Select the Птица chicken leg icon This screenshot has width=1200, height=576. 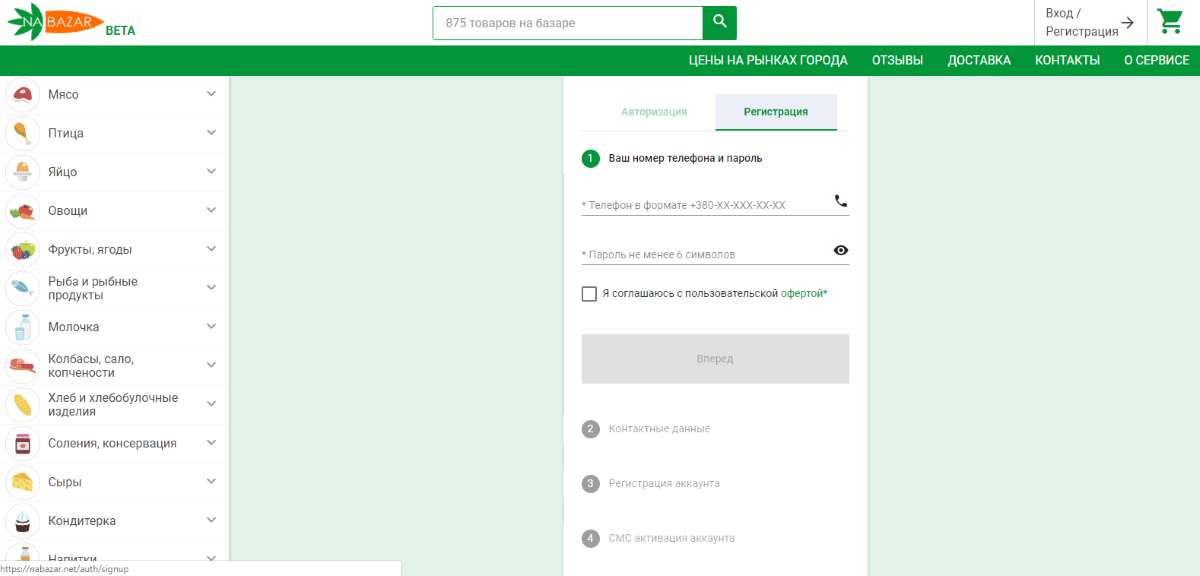tap(22, 133)
